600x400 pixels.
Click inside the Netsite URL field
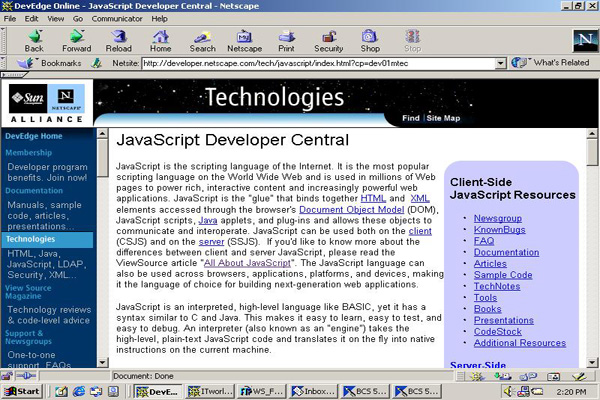(x=318, y=63)
